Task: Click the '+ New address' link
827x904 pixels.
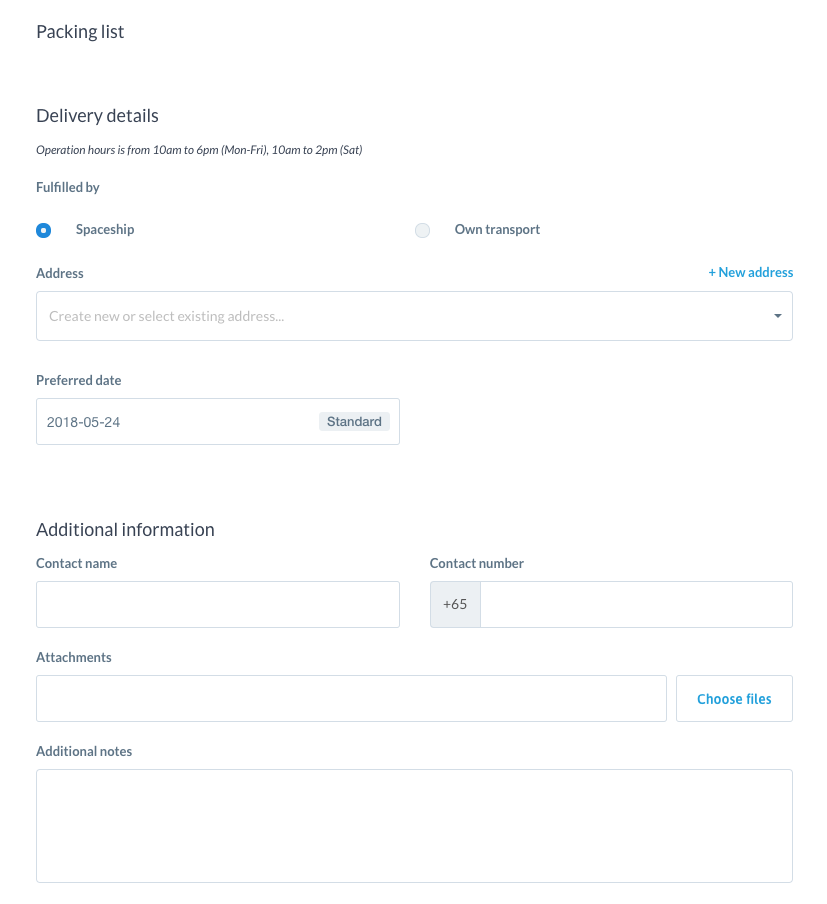Action: click(x=750, y=272)
